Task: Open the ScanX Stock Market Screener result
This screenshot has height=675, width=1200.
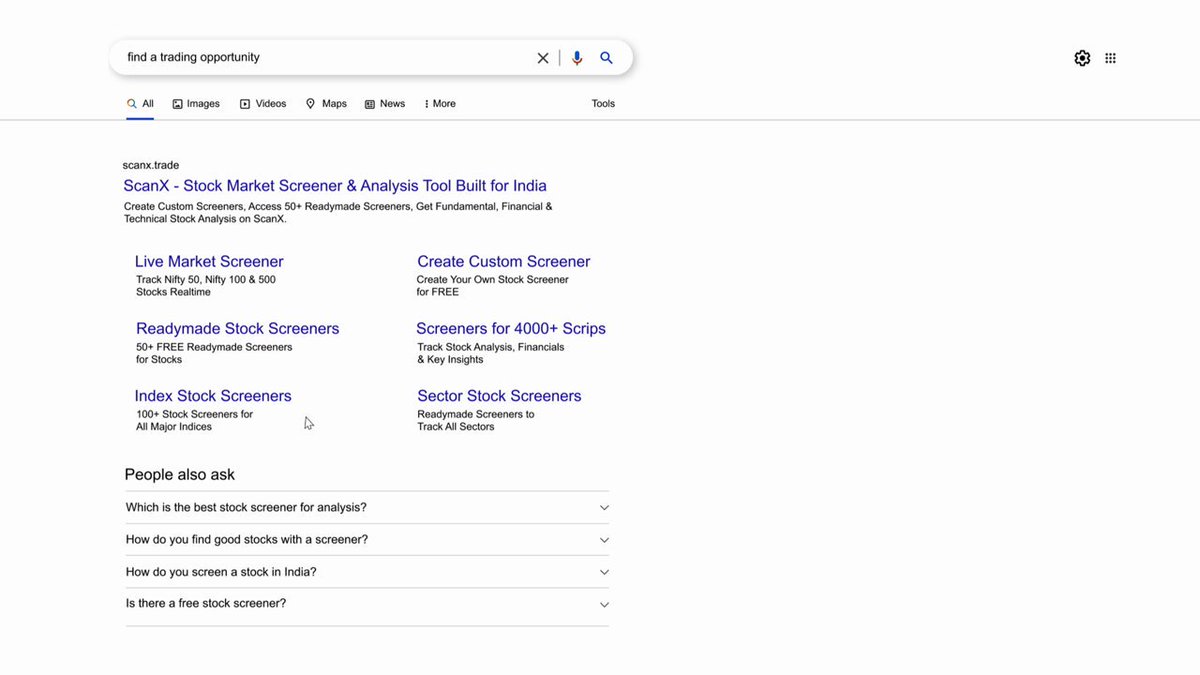Action: pyautogui.click(x=335, y=186)
